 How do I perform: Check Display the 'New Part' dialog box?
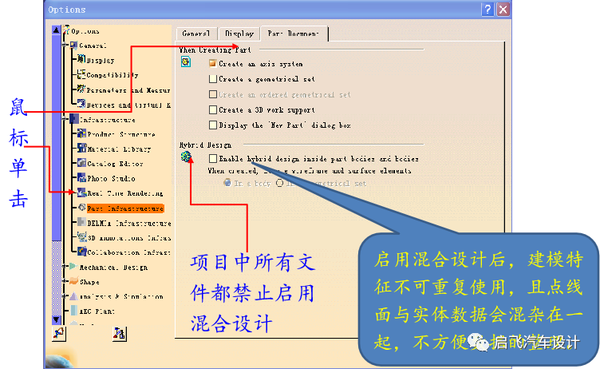coord(213,125)
